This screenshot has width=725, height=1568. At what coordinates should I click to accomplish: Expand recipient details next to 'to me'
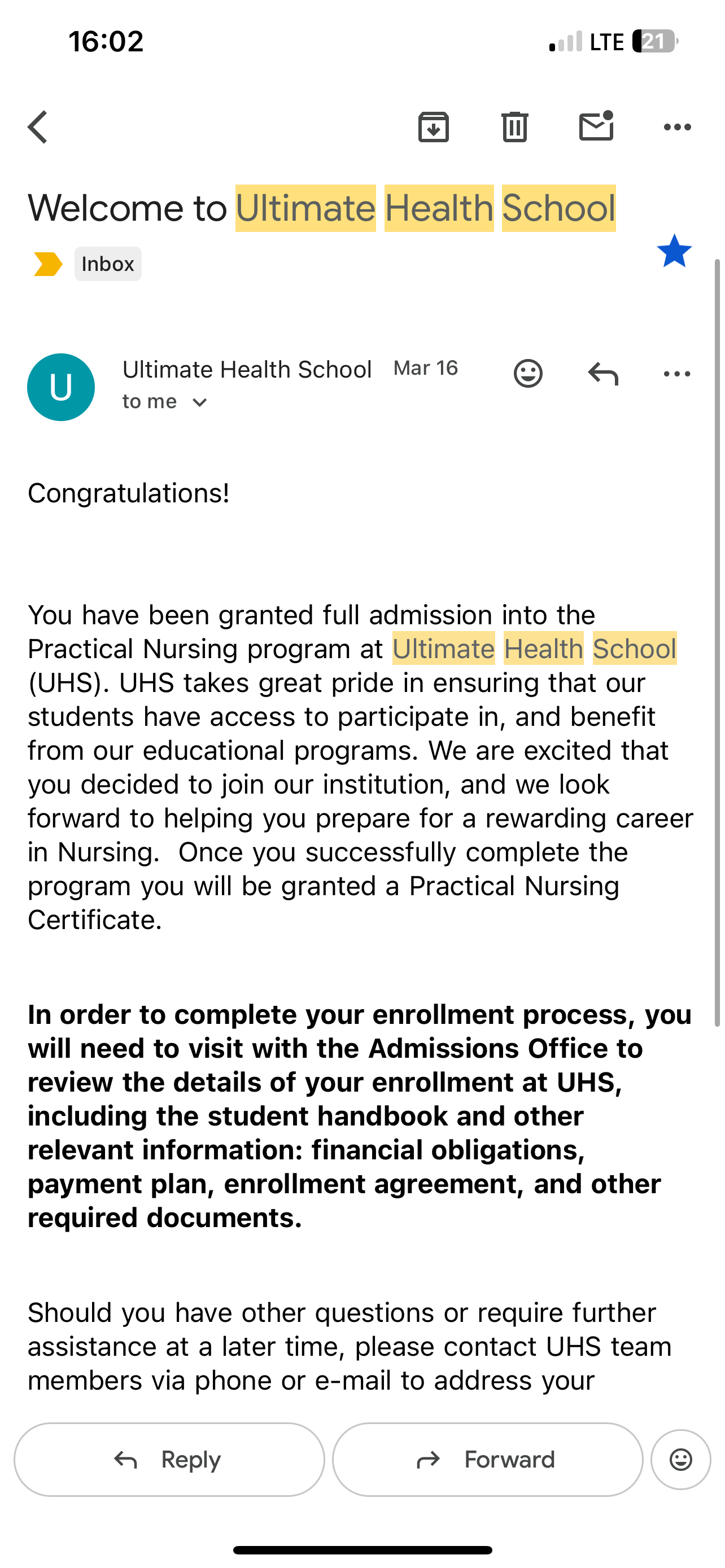pos(200,402)
